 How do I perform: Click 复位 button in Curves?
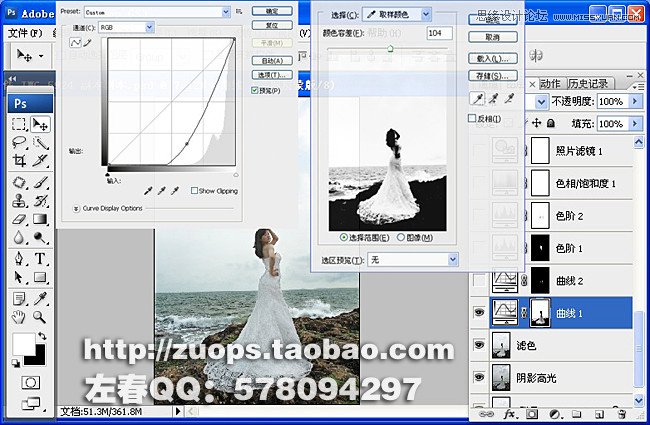click(272, 25)
